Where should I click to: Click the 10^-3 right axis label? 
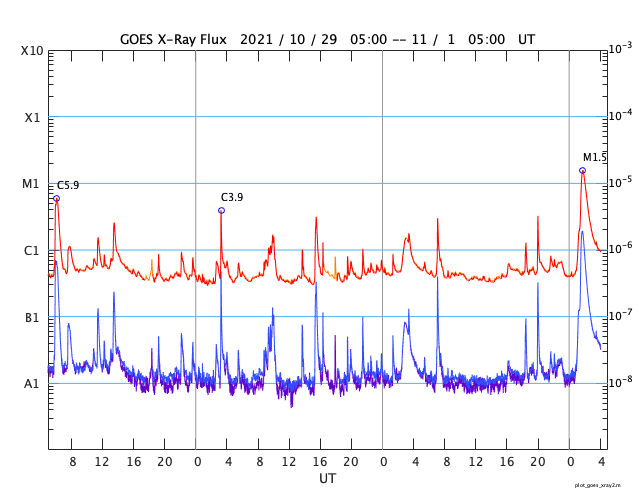(x=620, y=49)
